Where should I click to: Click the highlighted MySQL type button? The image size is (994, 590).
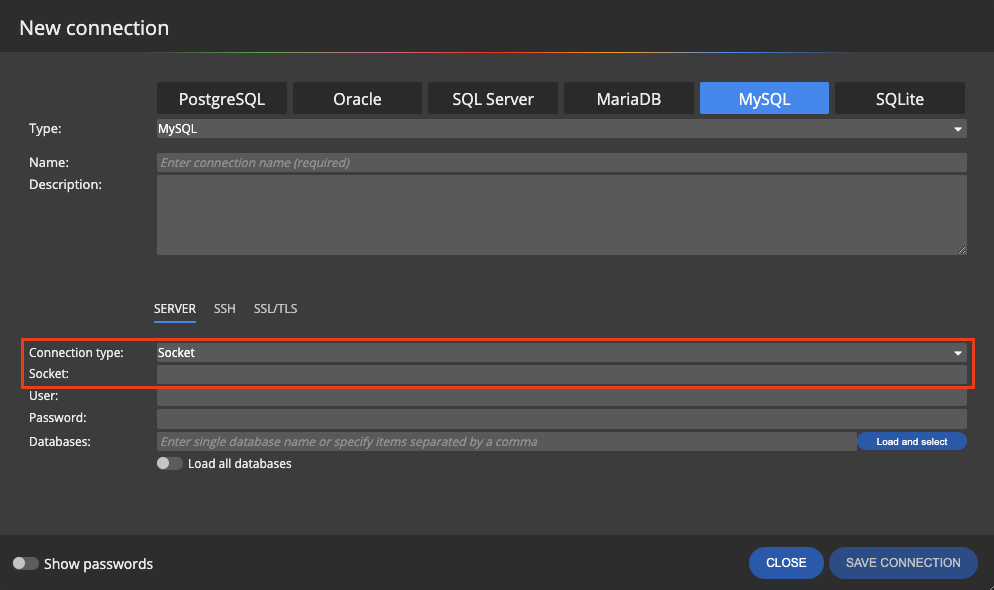click(x=765, y=98)
